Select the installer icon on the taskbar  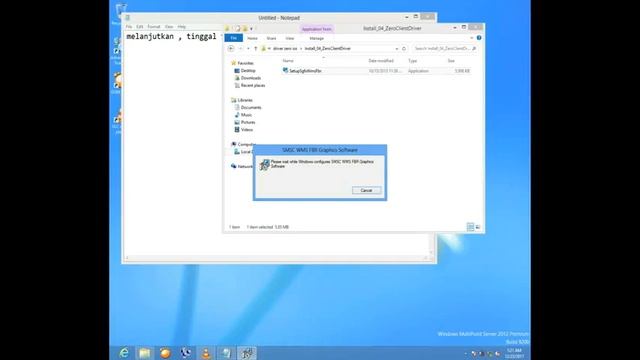click(247, 353)
